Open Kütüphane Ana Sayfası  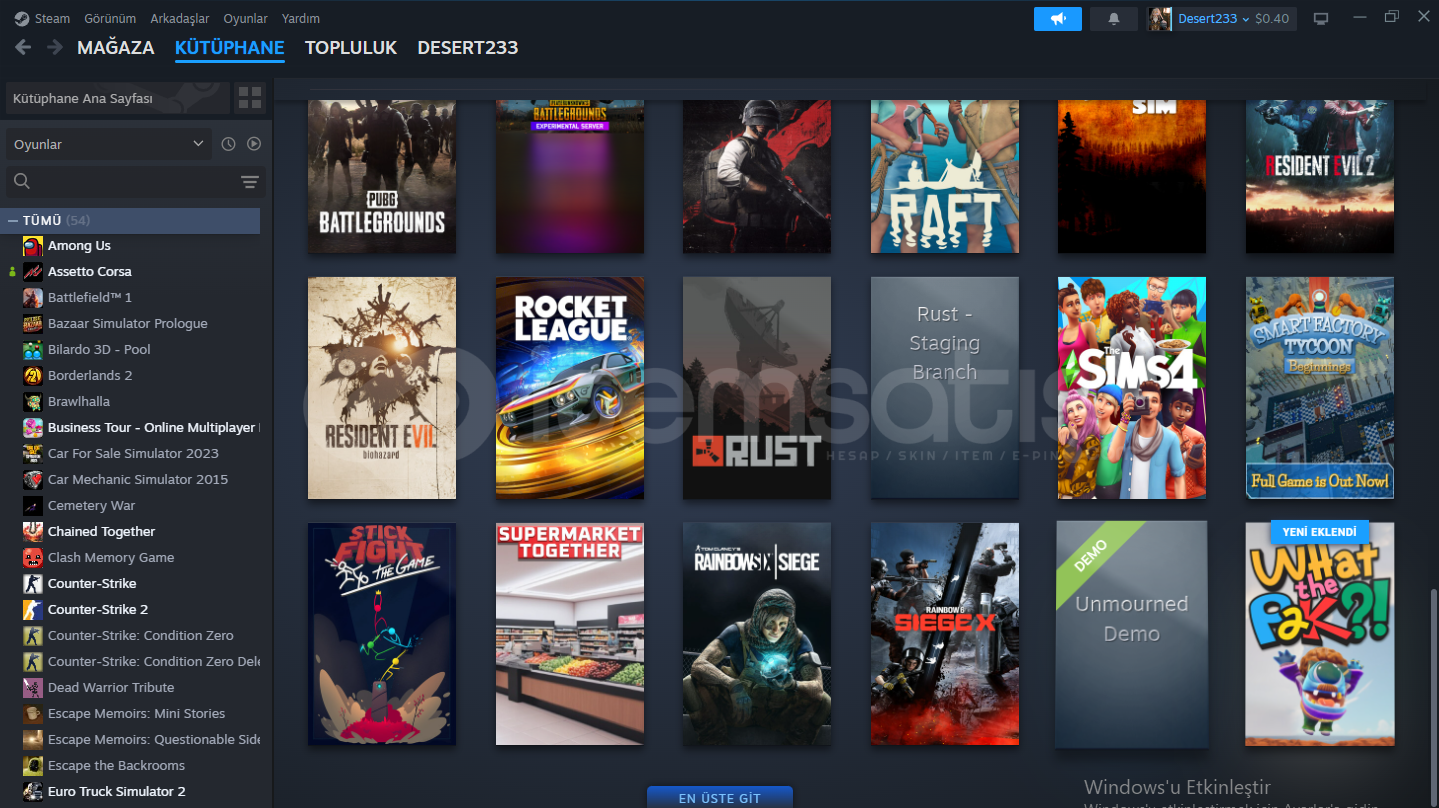[118, 98]
